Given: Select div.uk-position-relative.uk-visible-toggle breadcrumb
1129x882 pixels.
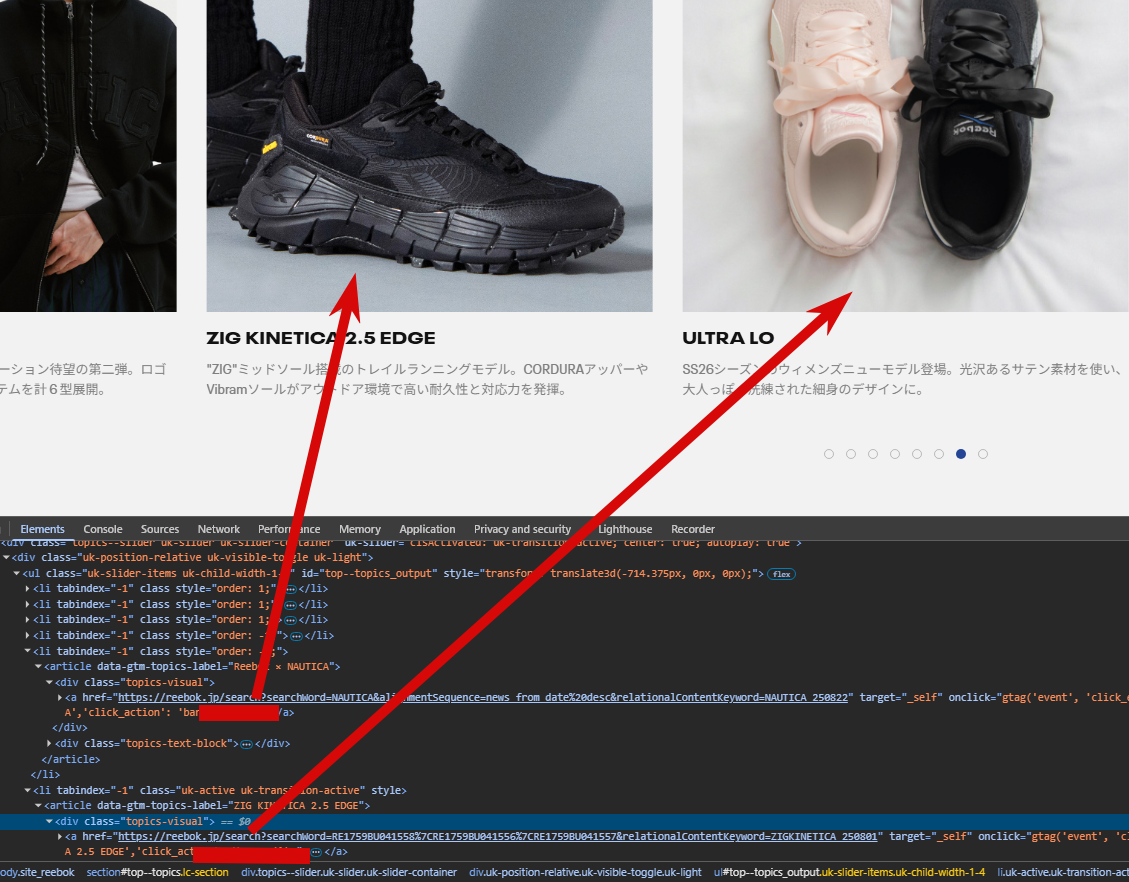Looking at the screenshot, I should tap(585, 872).
